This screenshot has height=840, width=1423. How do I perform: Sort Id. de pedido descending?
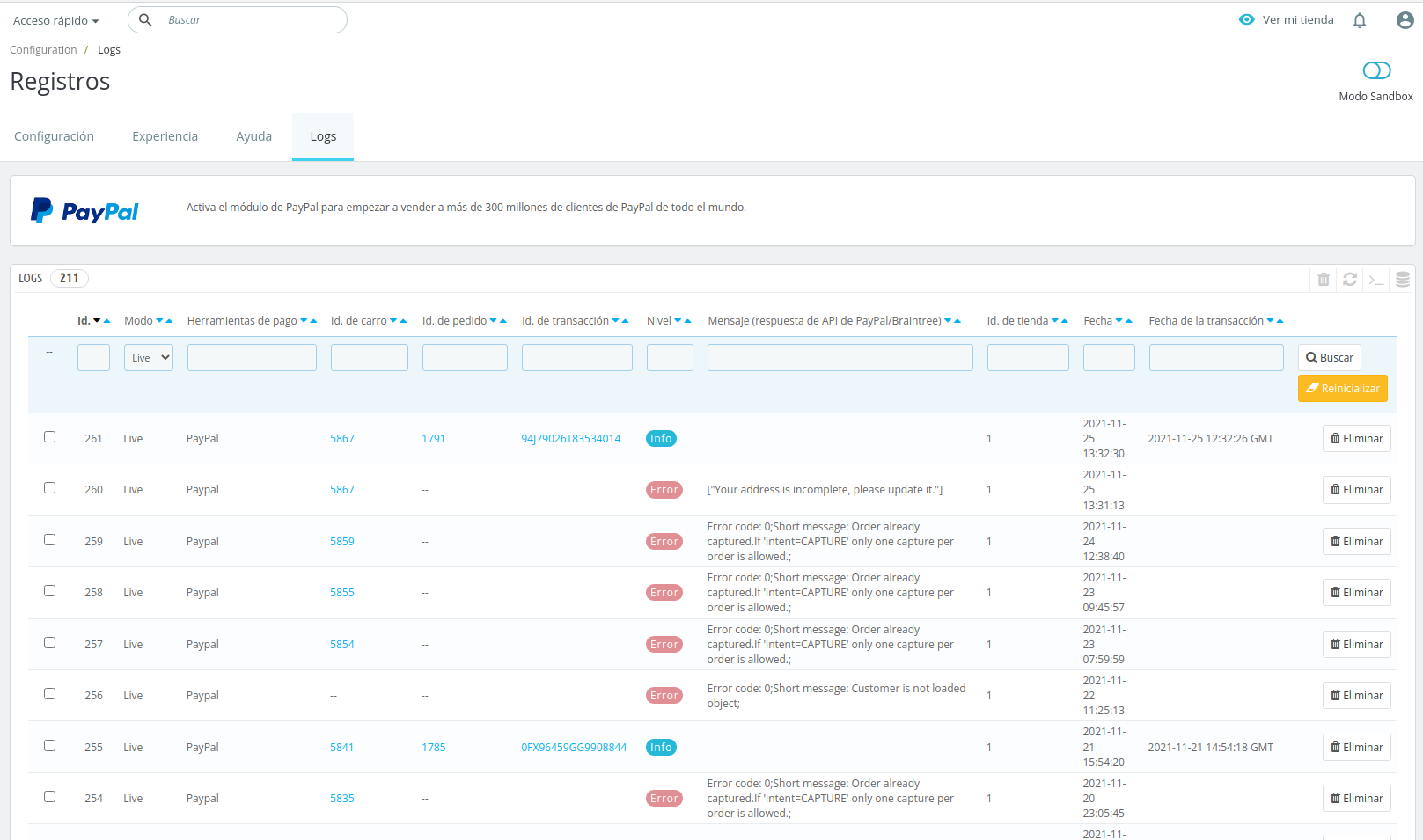[493, 321]
